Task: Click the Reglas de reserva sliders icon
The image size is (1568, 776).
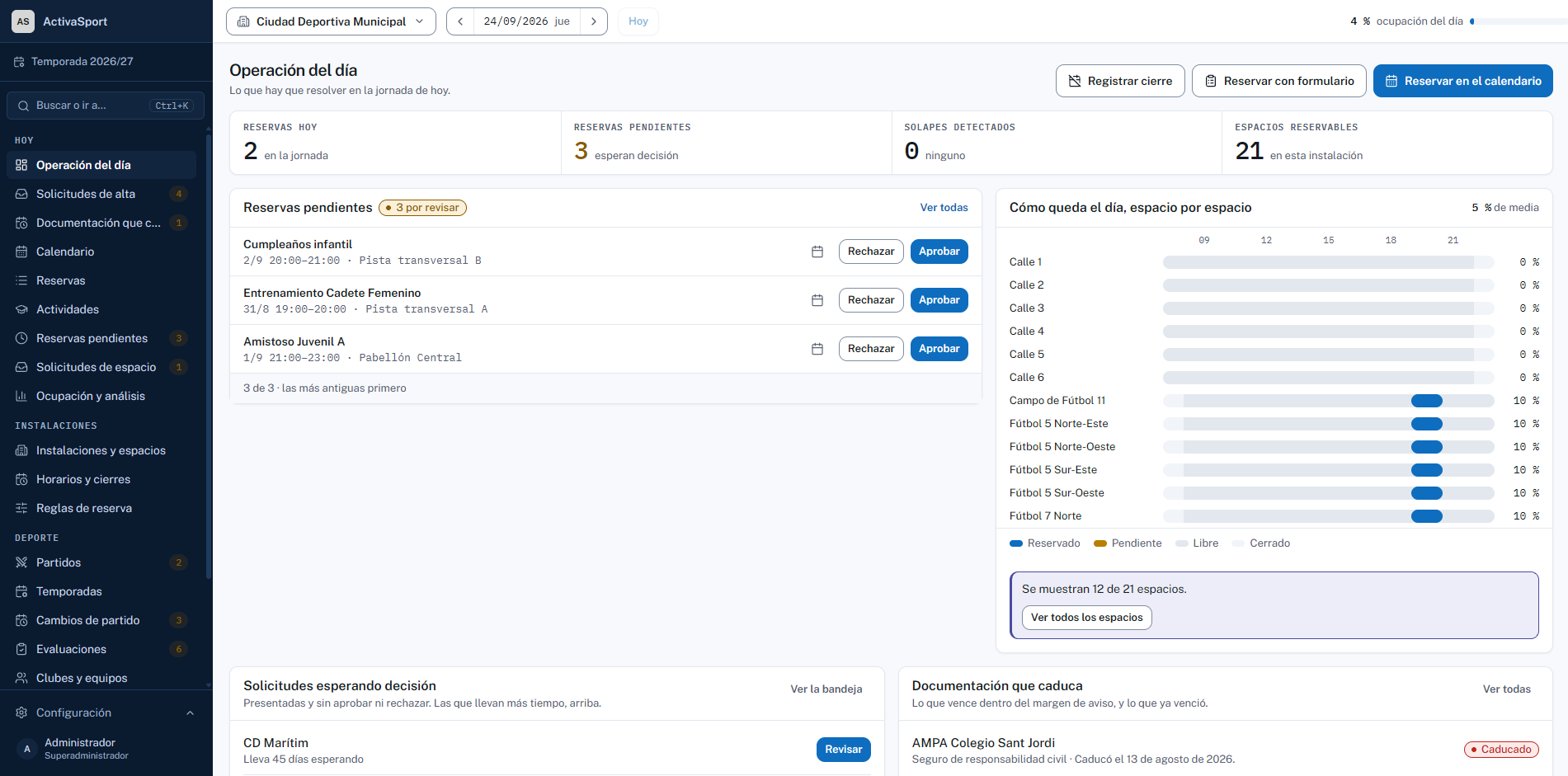Action: pos(21,508)
